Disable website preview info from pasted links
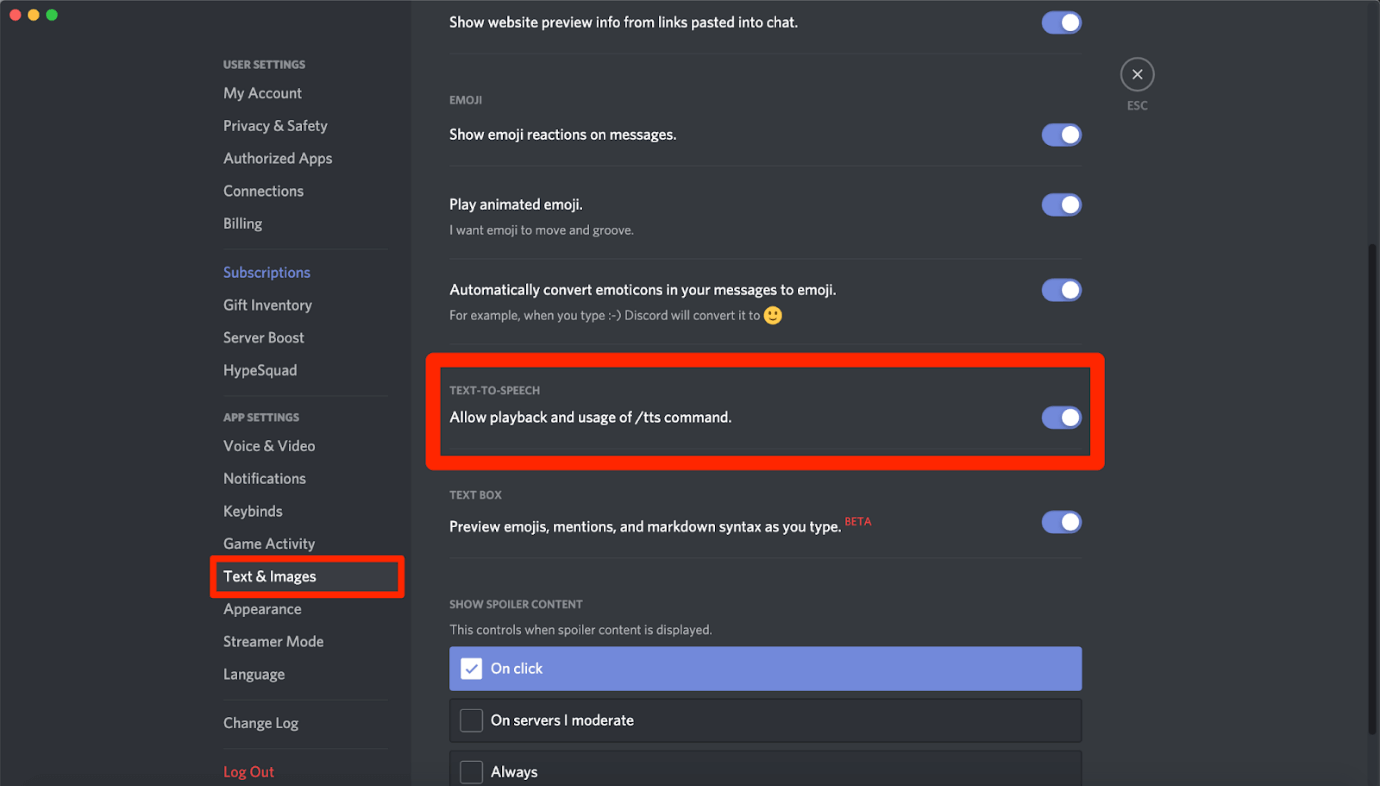The width and height of the screenshot is (1380, 786). click(x=1061, y=22)
